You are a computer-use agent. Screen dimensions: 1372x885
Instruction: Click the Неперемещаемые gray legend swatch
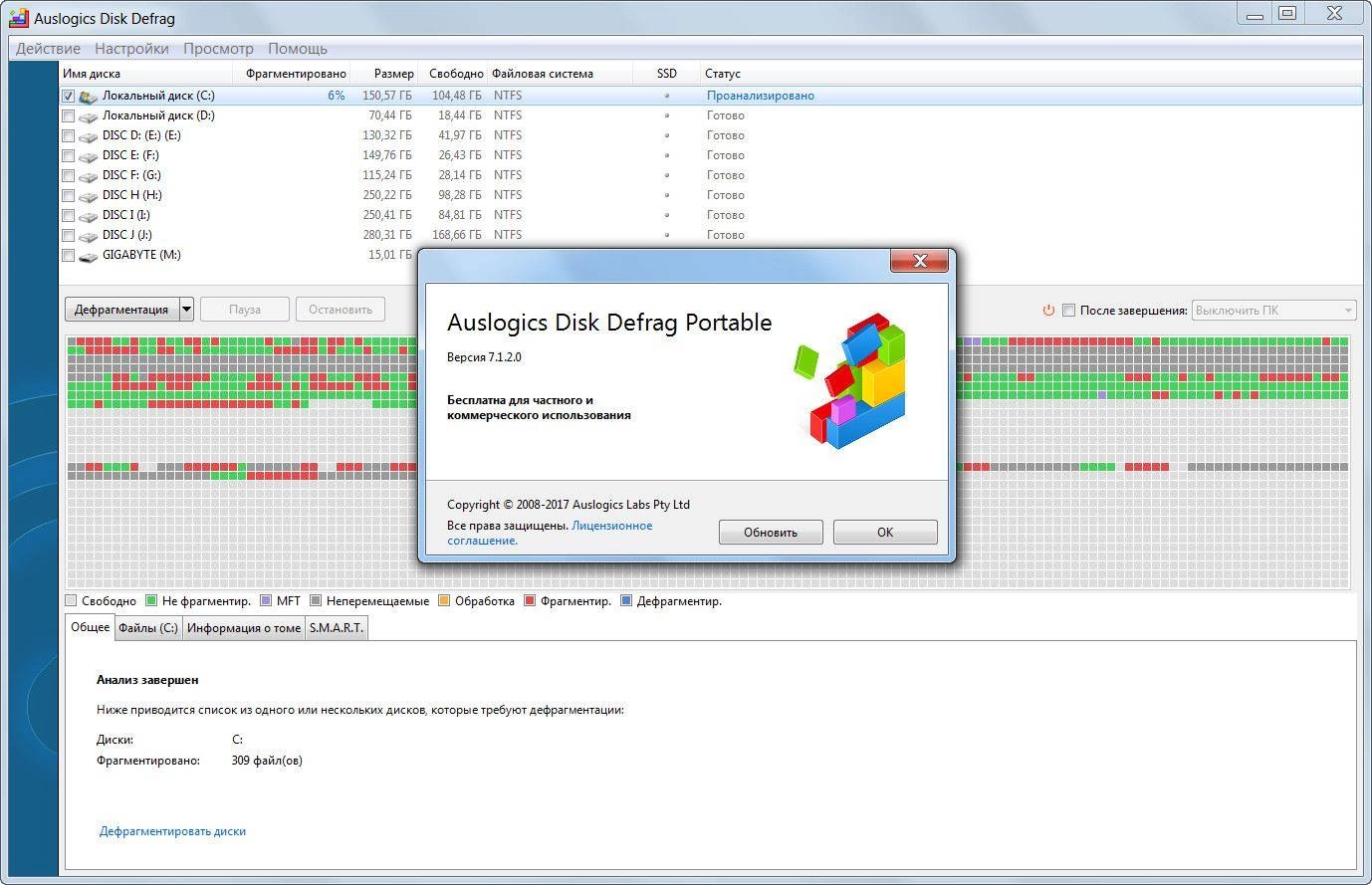pyautogui.click(x=316, y=601)
